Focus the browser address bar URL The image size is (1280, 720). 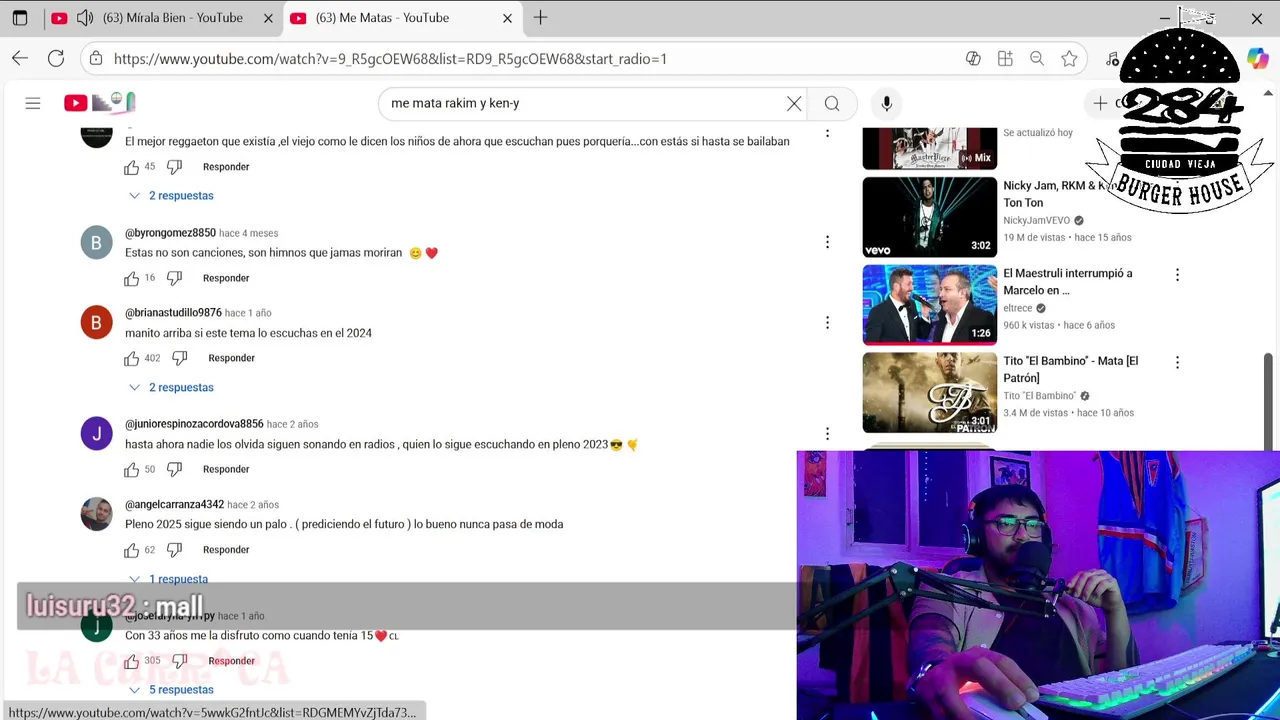click(x=390, y=59)
